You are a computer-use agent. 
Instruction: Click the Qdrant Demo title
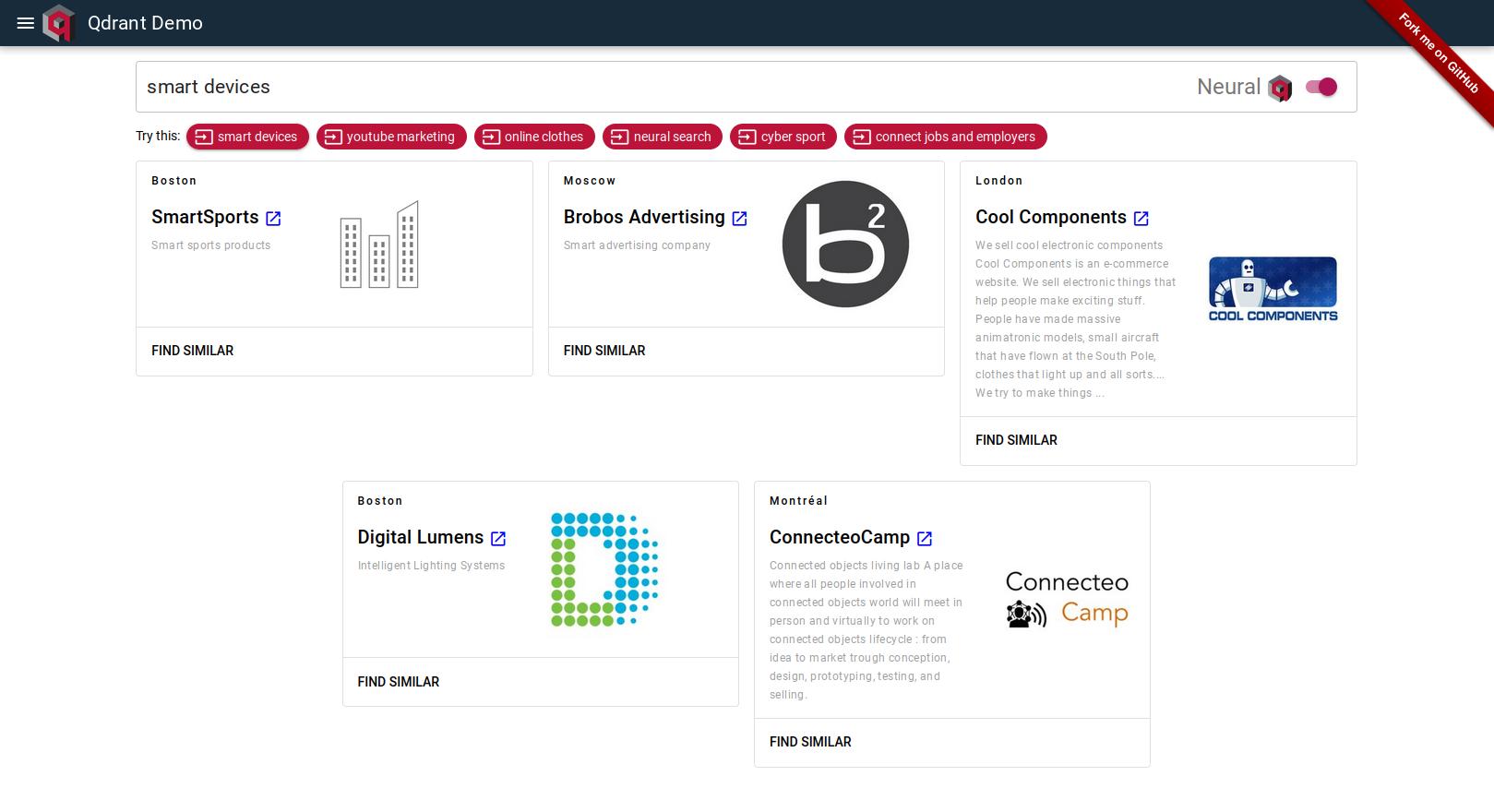coord(145,23)
